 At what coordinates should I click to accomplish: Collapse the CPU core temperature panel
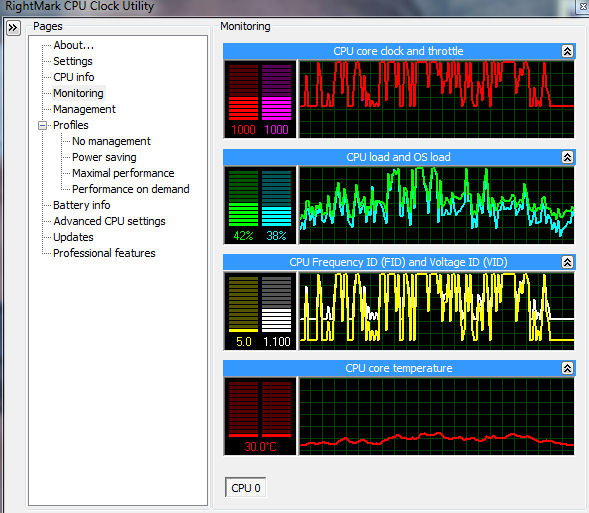tap(567, 368)
